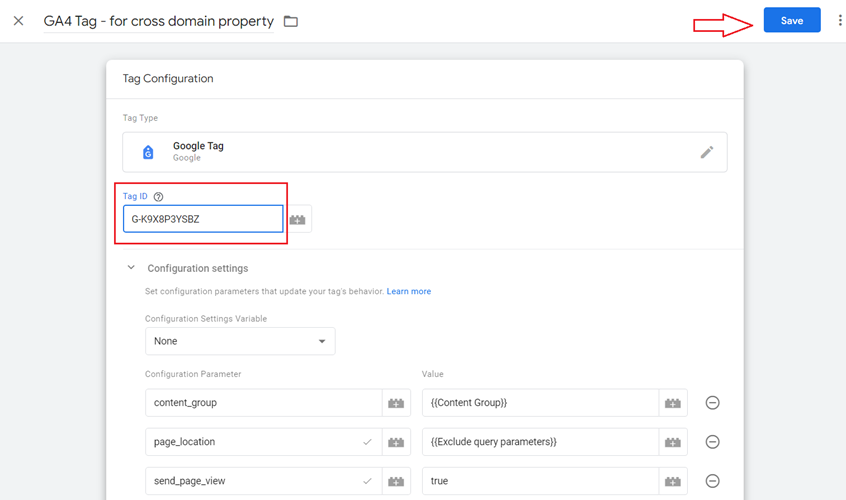The image size is (846, 500).
Task: Rename the tag title 'GA4 Tag - for cross domain property'
Action: pos(159,21)
